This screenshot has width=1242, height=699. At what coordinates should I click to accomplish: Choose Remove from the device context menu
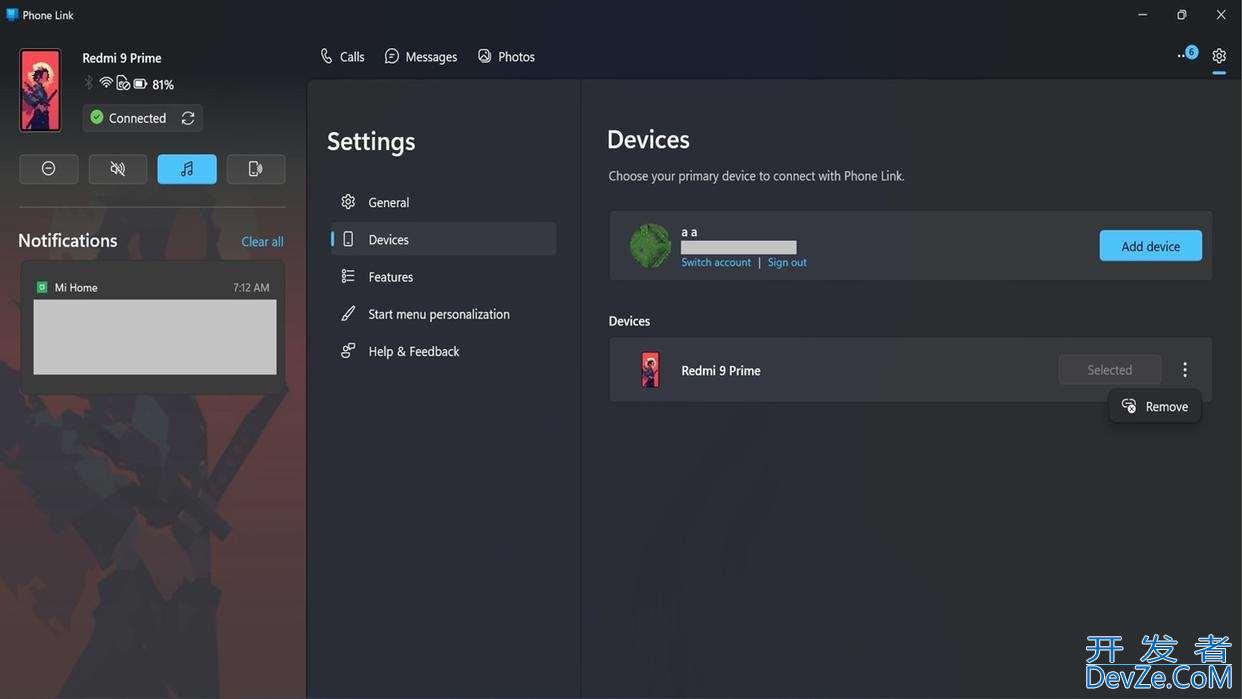1155,406
